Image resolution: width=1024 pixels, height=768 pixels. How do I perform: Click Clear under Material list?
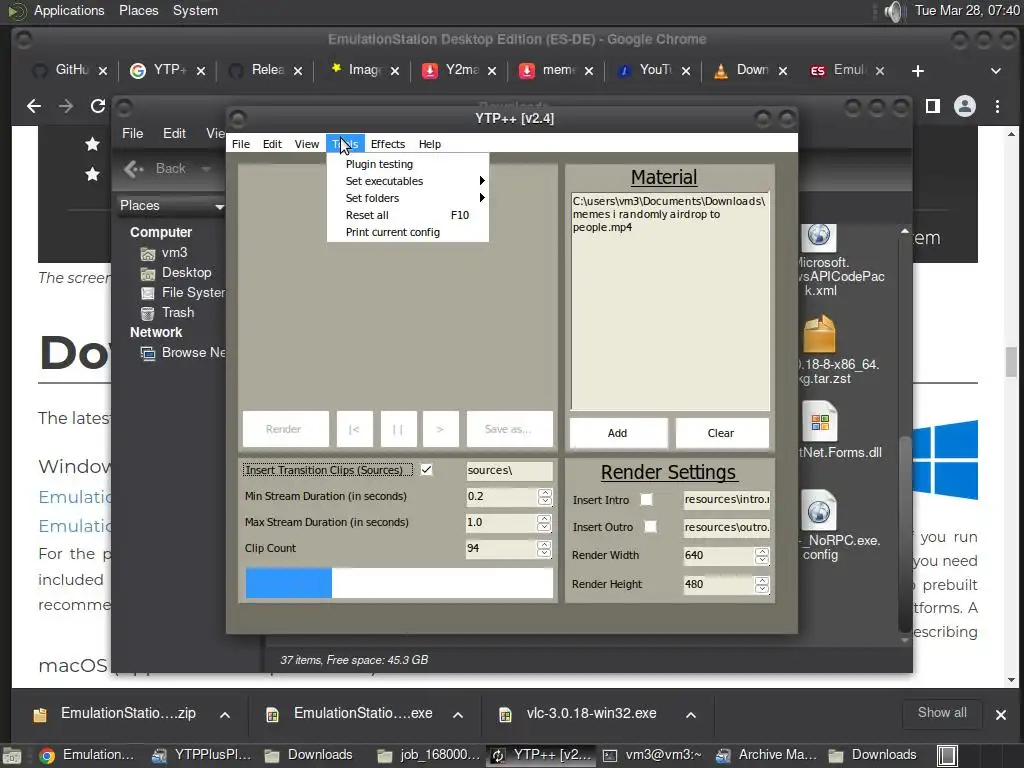pyautogui.click(x=722, y=433)
